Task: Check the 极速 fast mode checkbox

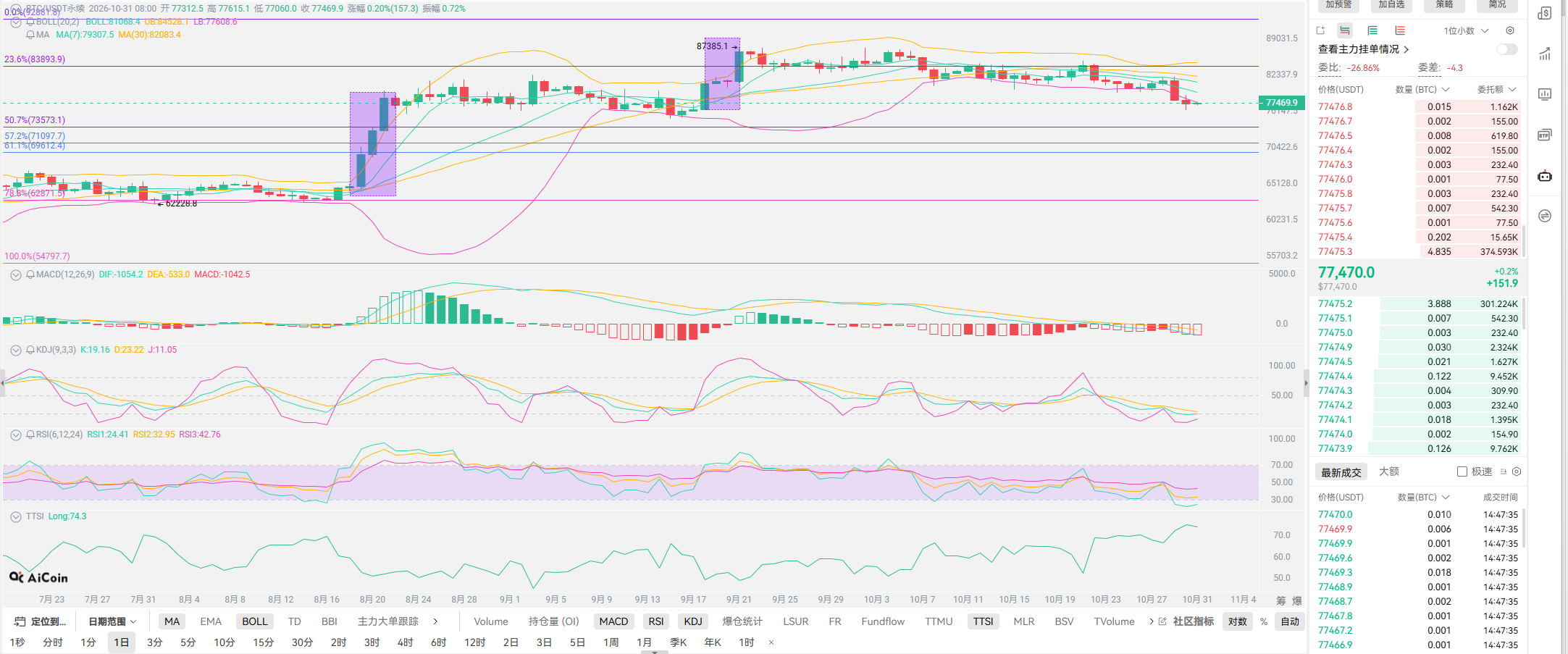Action: coord(1462,471)
